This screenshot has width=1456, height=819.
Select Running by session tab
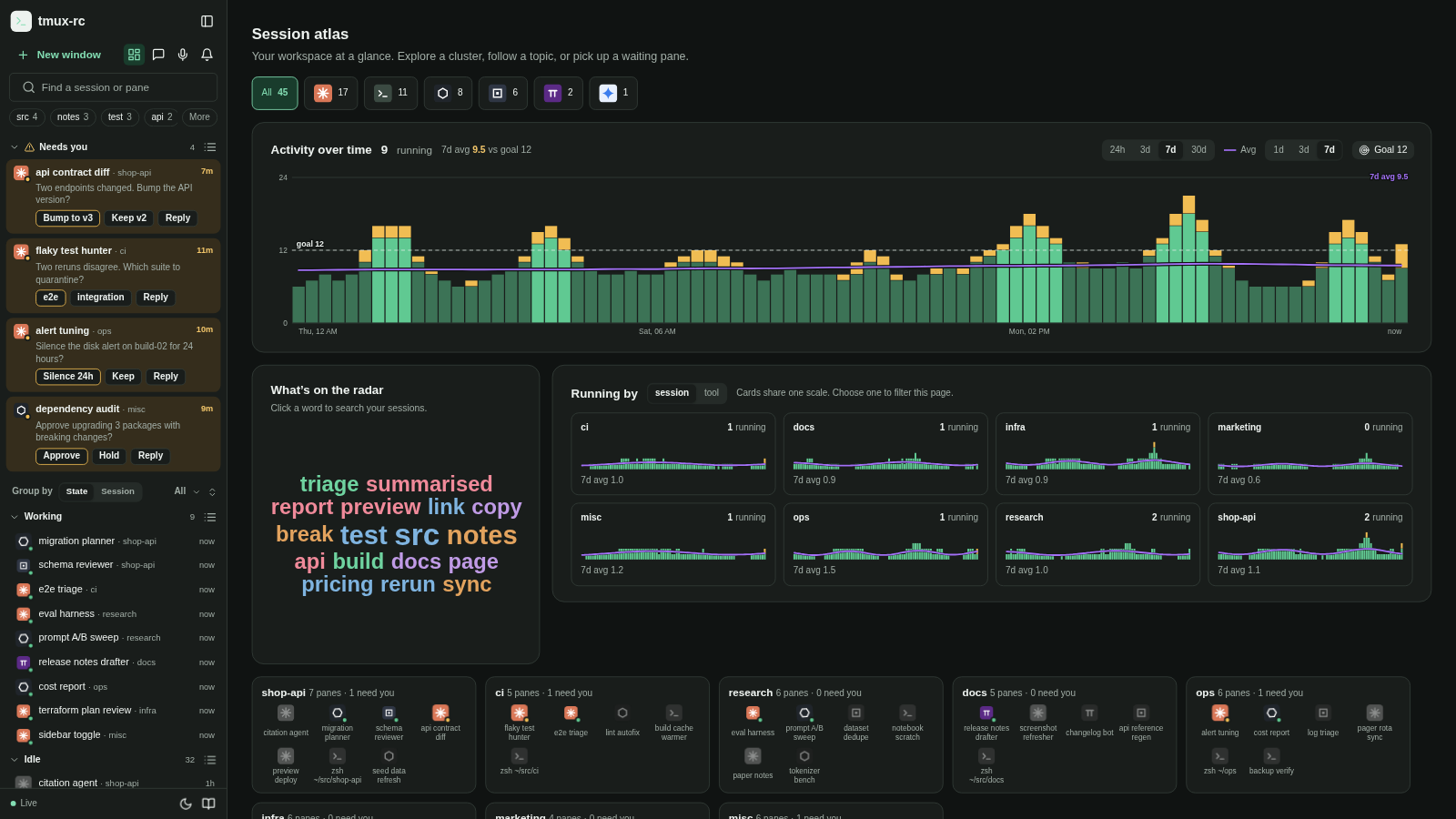672,393
